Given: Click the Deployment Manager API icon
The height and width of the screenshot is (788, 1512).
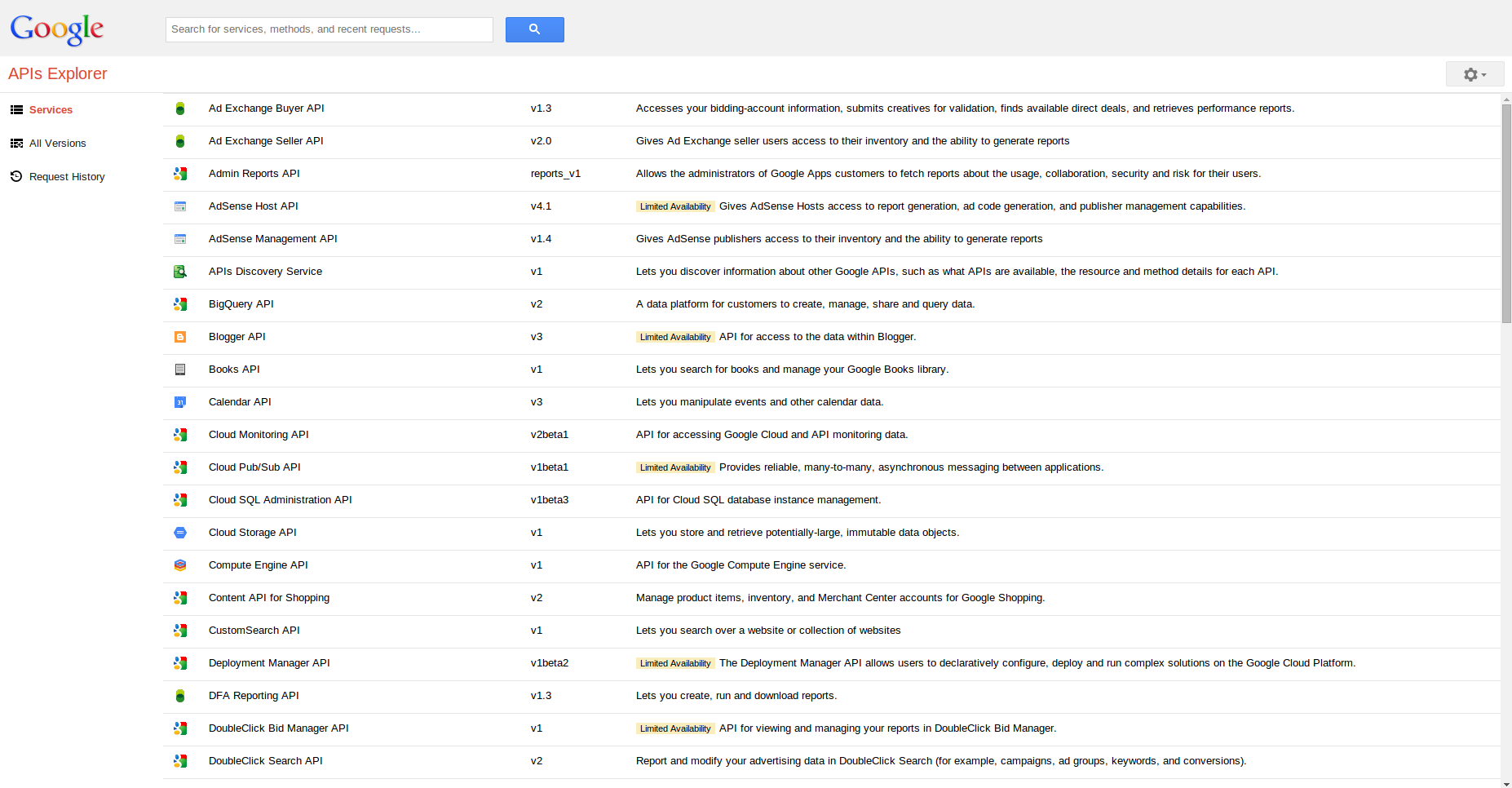Looking at the screenshot, I should [180, 663].
